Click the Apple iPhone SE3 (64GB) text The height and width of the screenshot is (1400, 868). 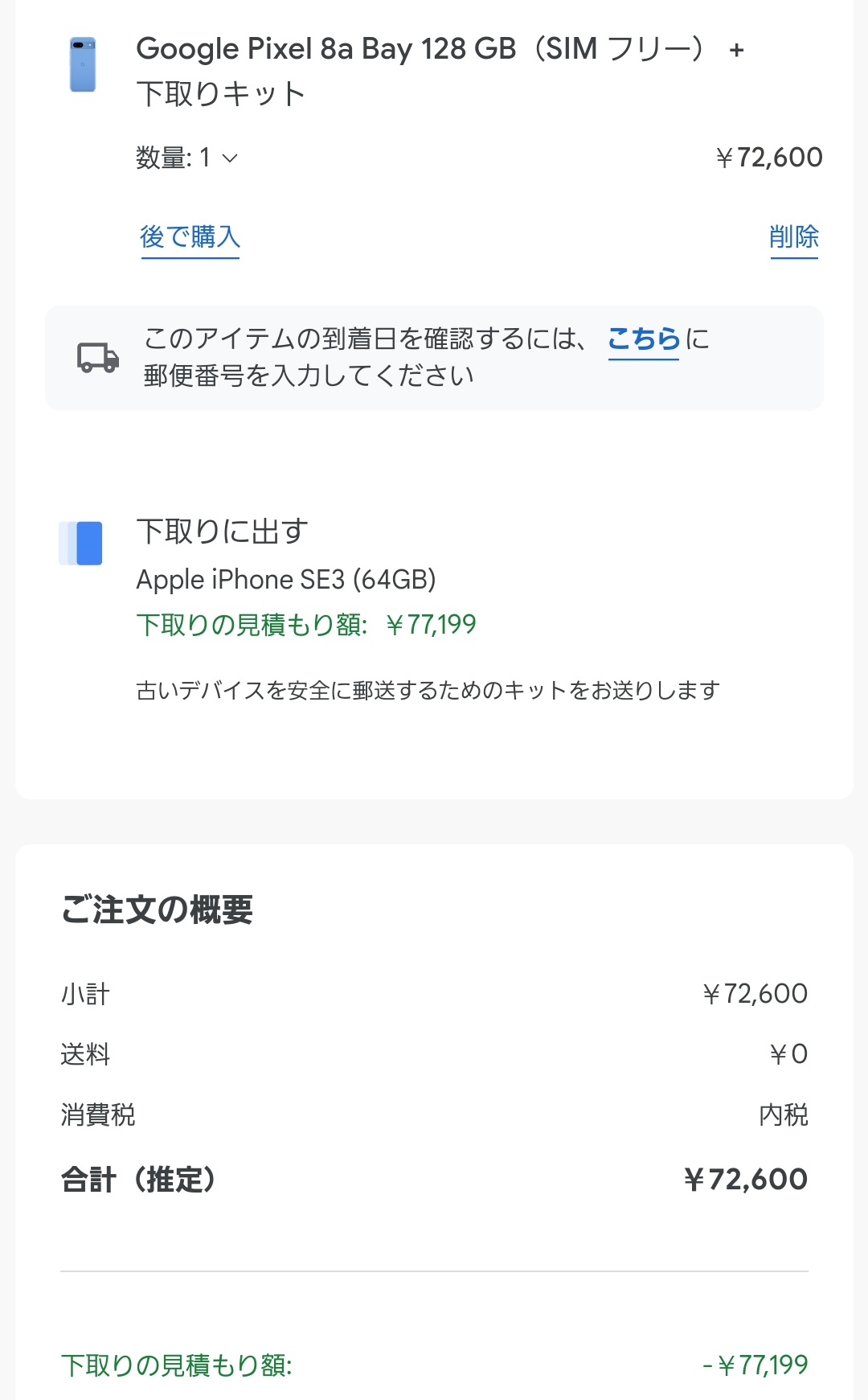(x=285, y=579)
